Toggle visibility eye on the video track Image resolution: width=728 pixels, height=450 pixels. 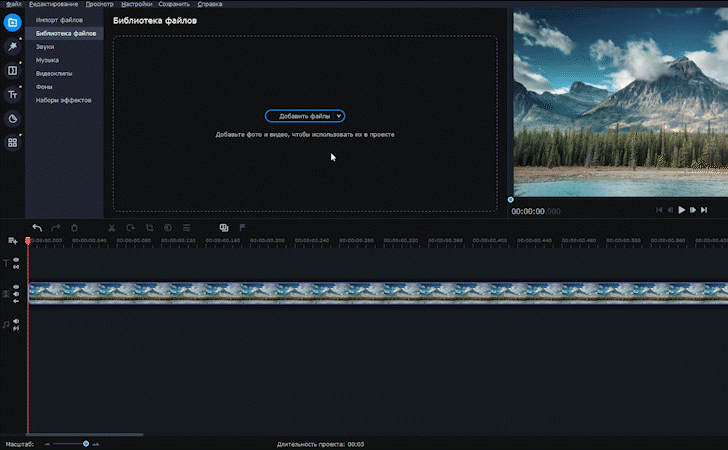(16, 287)
